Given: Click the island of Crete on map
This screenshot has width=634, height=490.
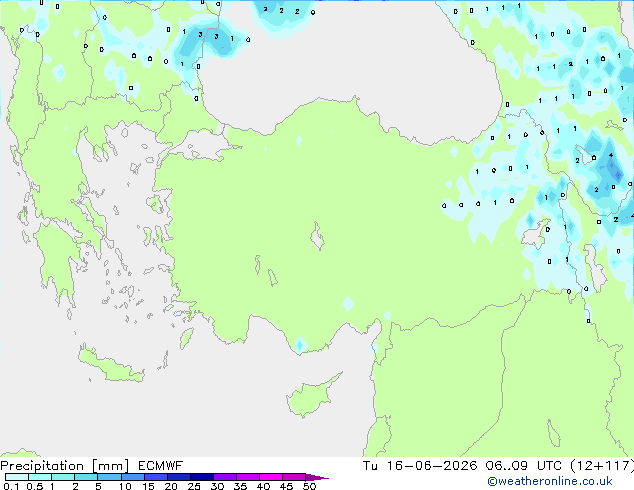Looking at the screenshot, I should 110,365.
